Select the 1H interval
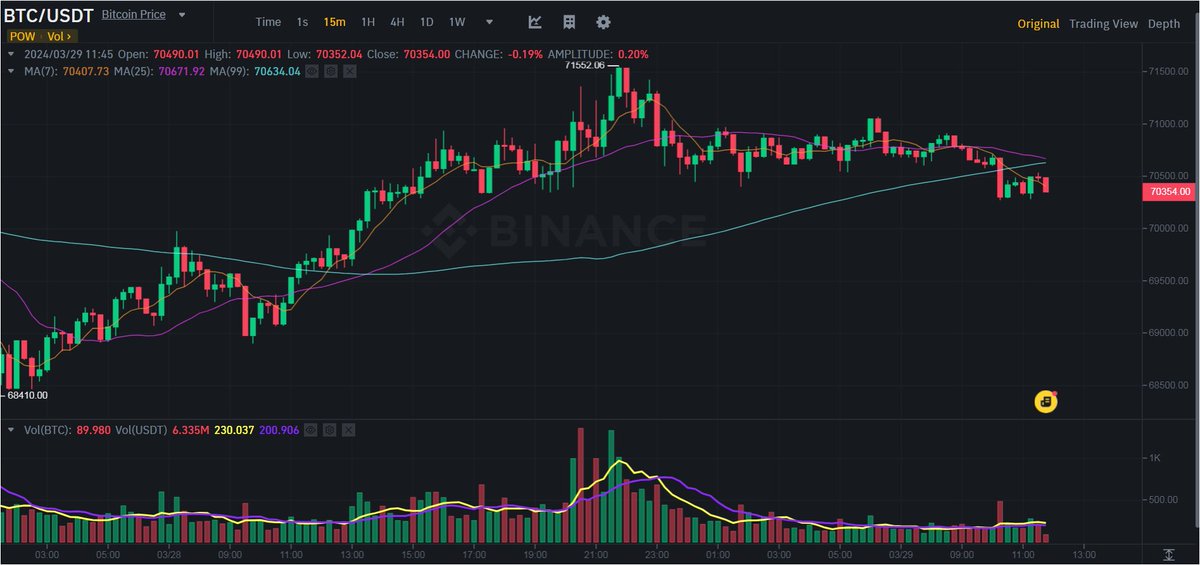 (368, 22)
